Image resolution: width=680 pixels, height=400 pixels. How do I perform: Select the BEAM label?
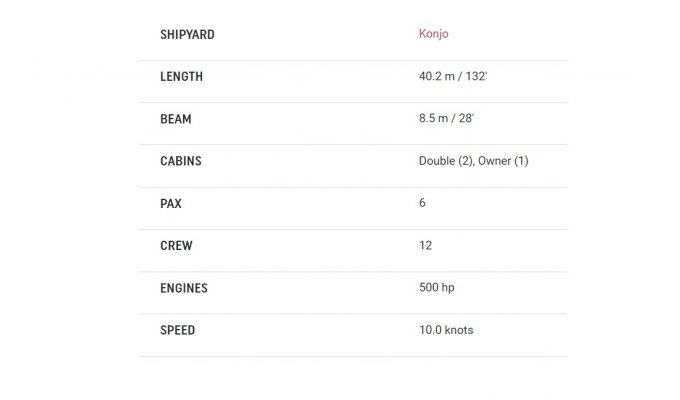coord(176,119)
